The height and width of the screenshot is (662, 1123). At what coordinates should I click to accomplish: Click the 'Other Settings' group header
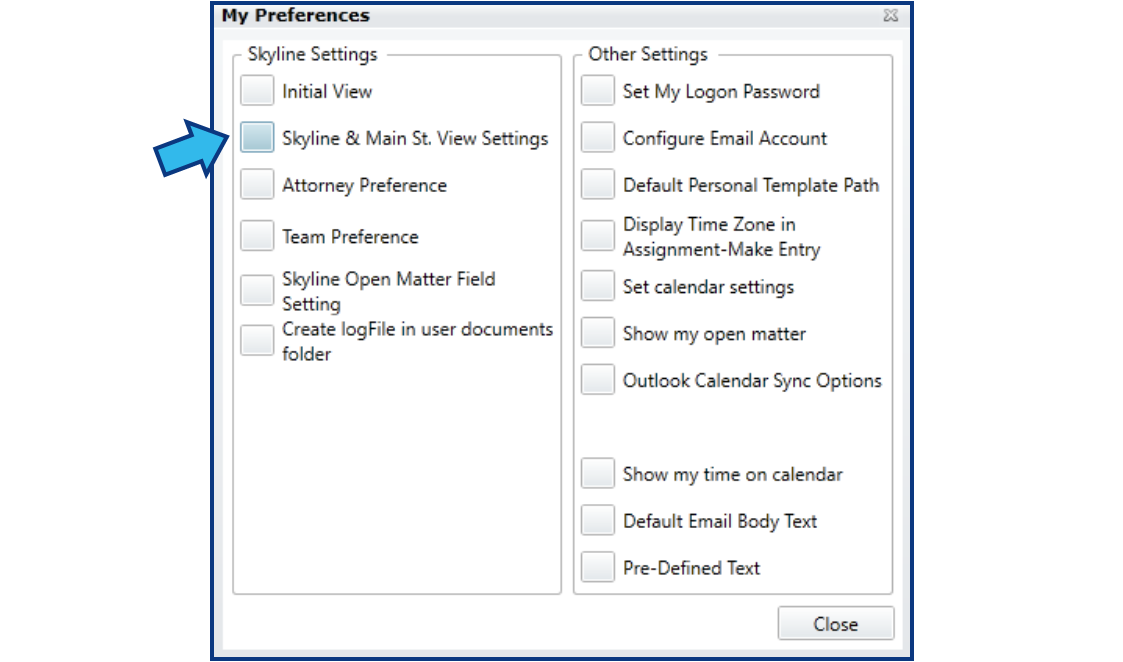648,54
